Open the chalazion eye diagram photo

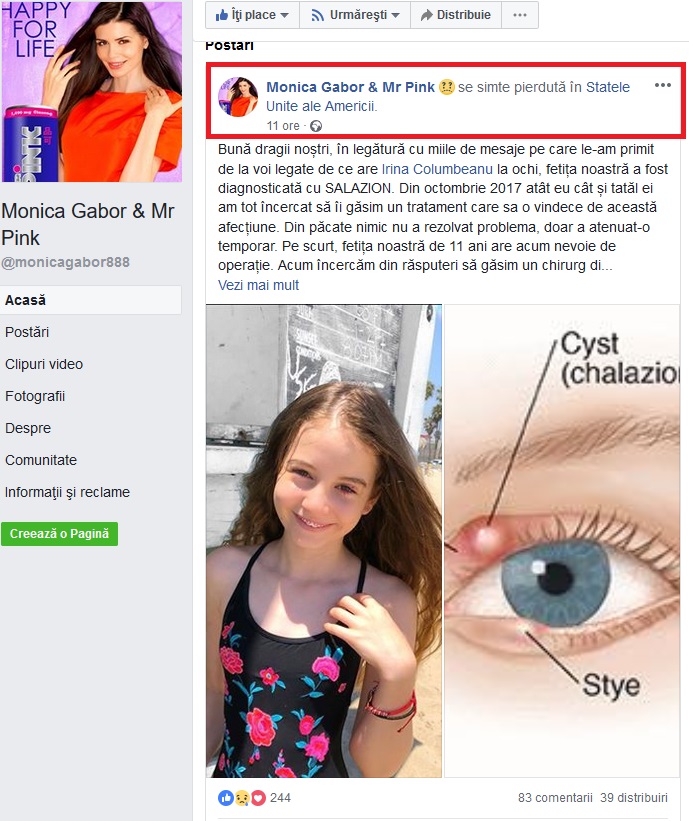[x=562, y=541]
